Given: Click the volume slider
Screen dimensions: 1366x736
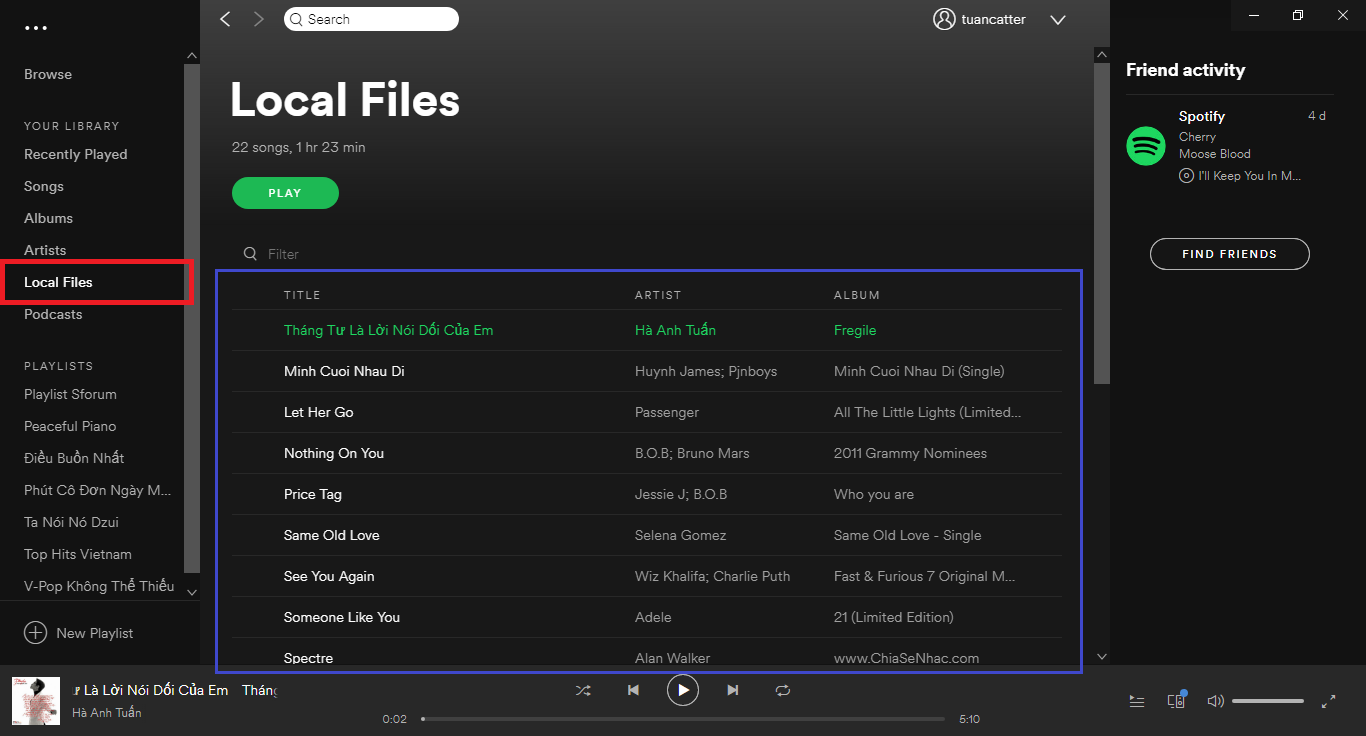Looking at the screenshot, I should (1268, 701).
